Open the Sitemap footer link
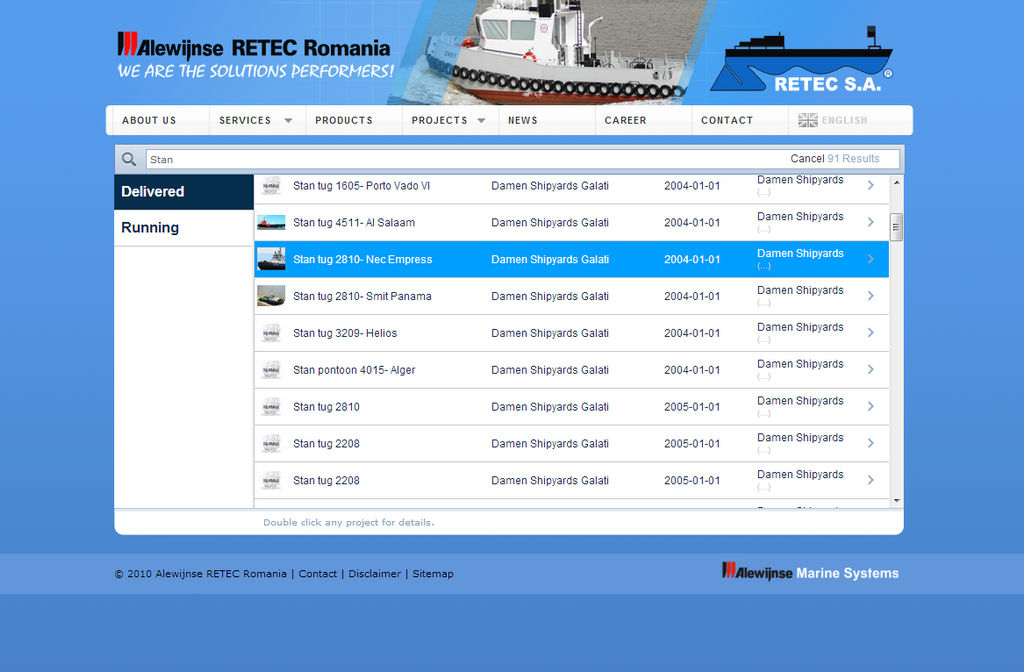Screen dimensions: 1024x672 [x=432, y=573]
